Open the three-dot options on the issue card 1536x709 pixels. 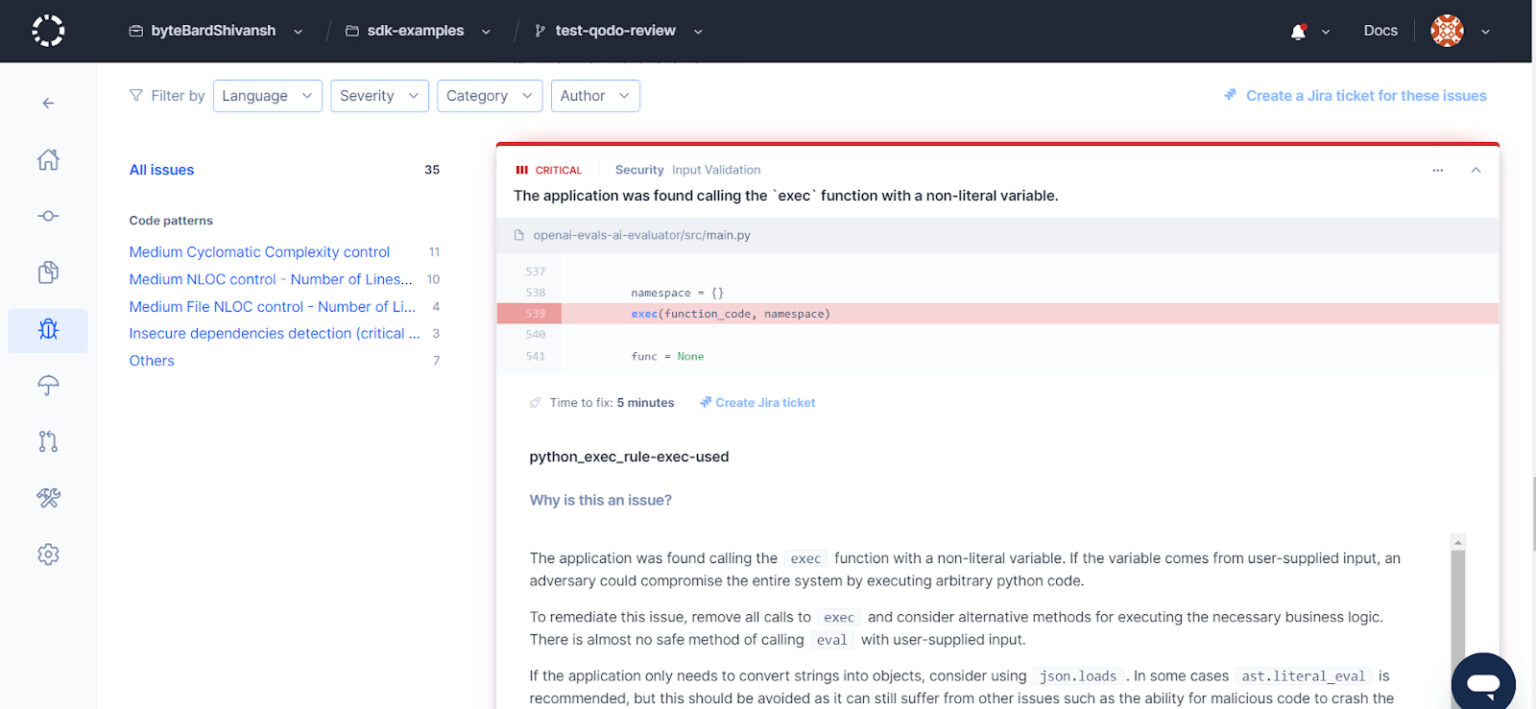(1437, 170)
